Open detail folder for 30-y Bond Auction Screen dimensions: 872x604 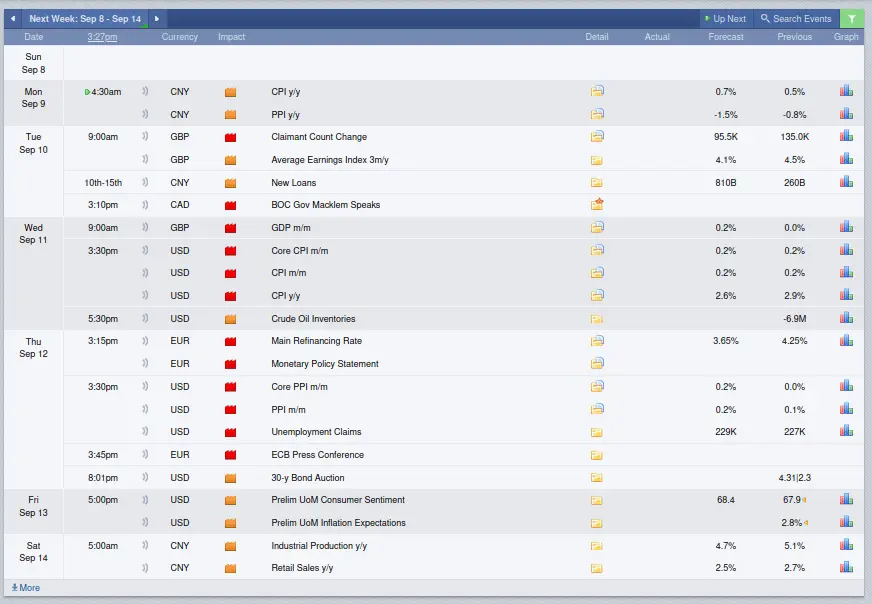[597, 477]
